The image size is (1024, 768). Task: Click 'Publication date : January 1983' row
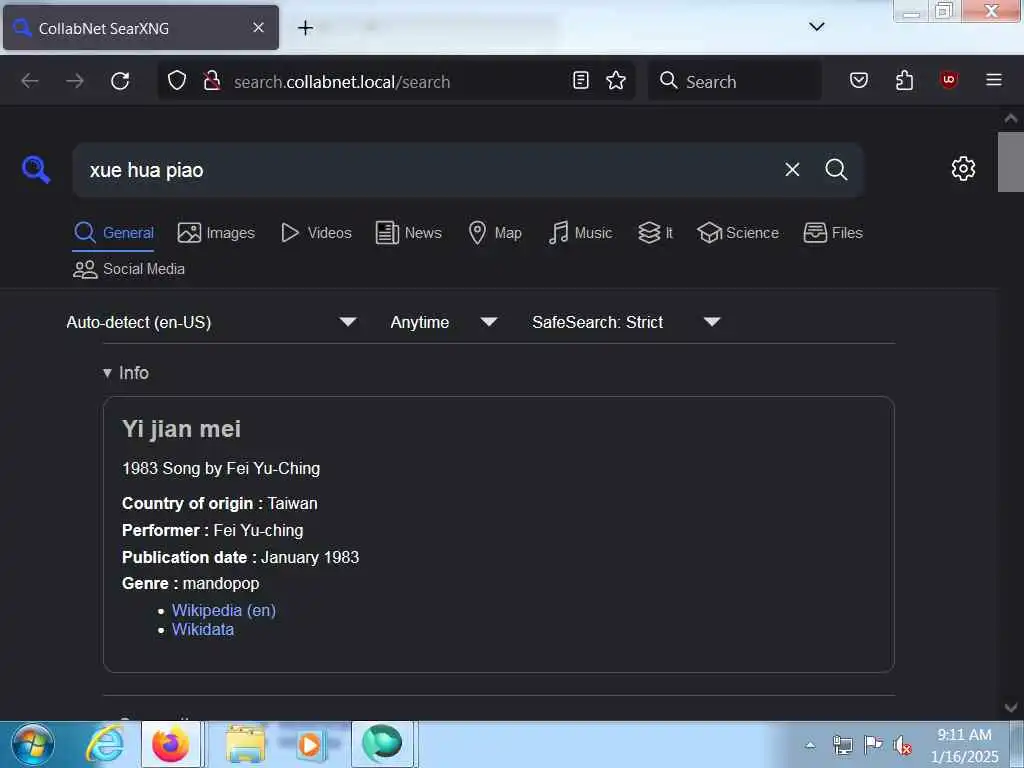click(x=240, y=557)
